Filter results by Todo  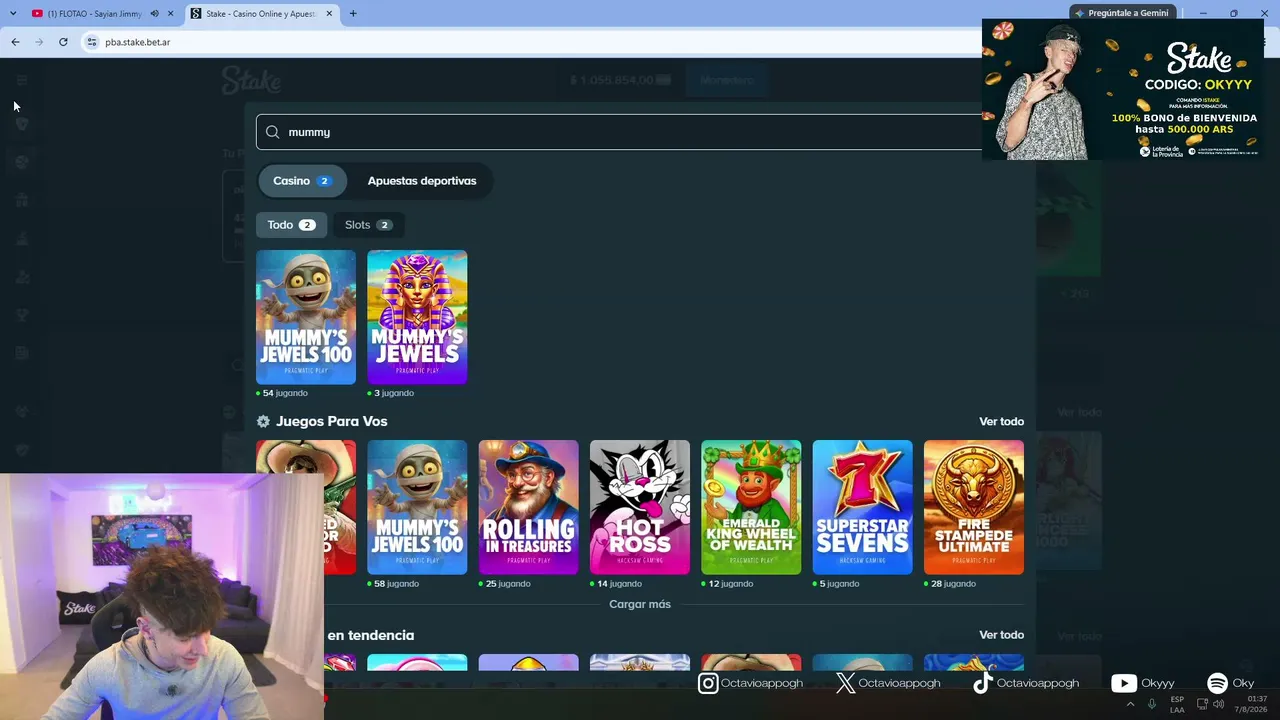click(x=291, y=225)
